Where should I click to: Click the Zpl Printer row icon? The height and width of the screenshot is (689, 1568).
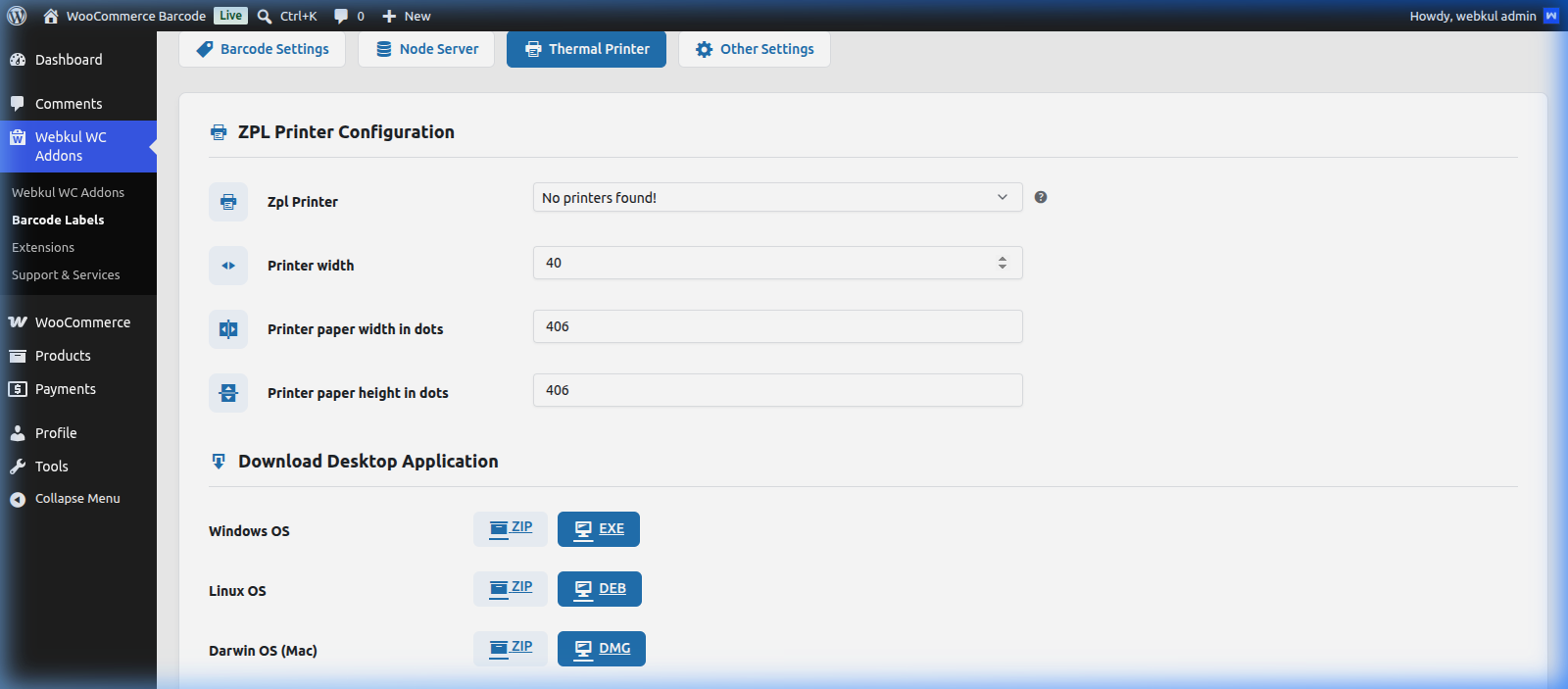[228, 202]
